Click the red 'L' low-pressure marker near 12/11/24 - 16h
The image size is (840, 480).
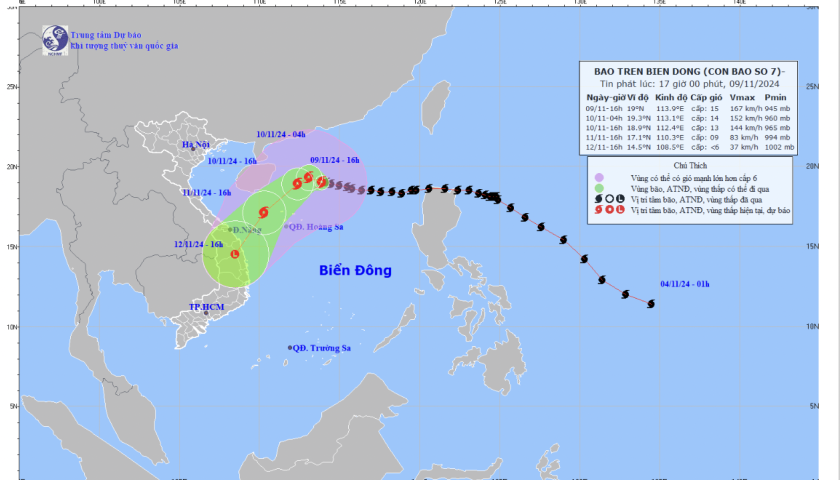coord(235,255)
